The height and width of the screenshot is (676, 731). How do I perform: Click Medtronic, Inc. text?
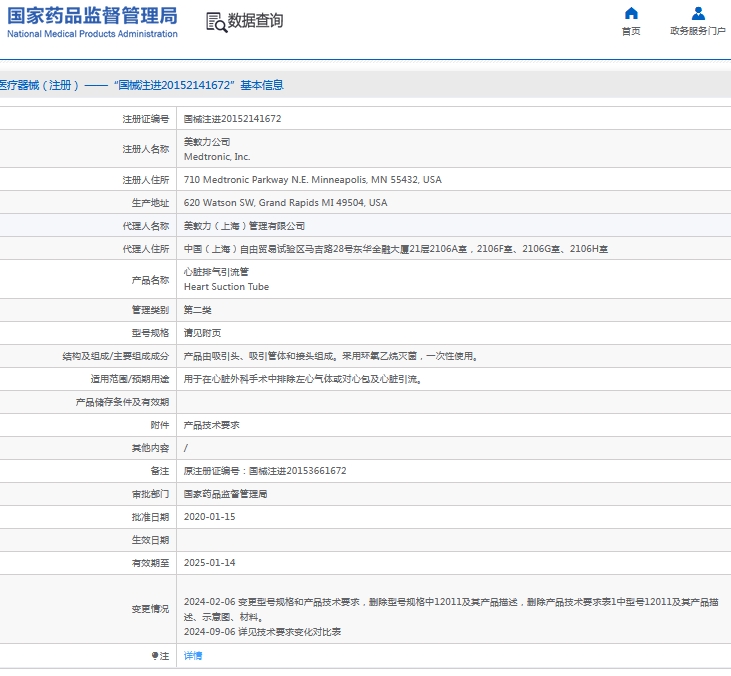pos(217,157)
